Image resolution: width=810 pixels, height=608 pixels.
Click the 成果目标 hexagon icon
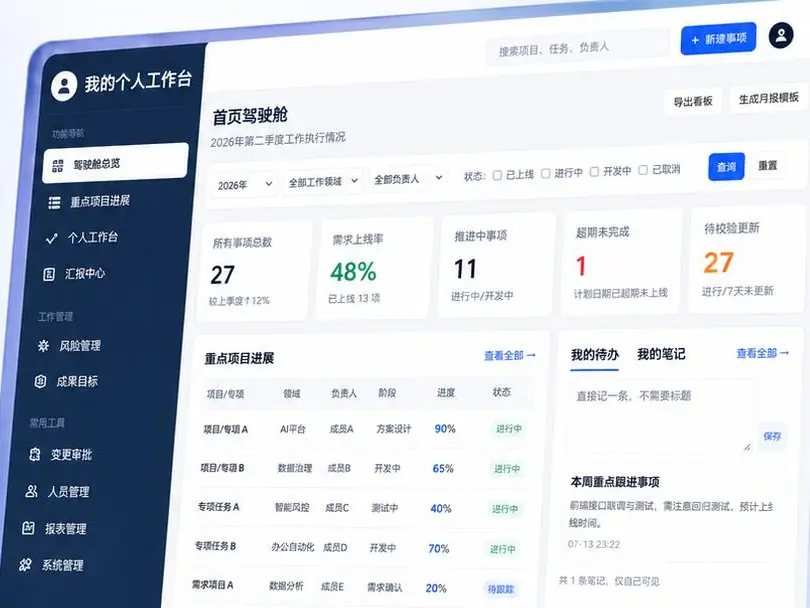click(40, 382)
